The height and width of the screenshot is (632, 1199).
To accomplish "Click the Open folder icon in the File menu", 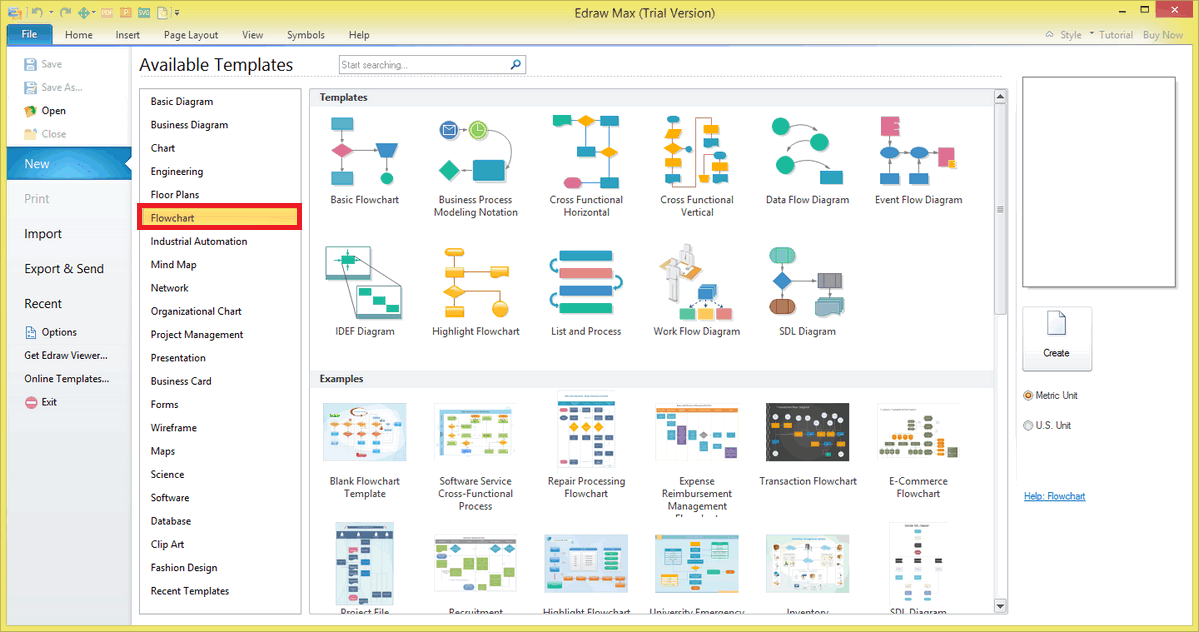I will click(x=31, y=111).
